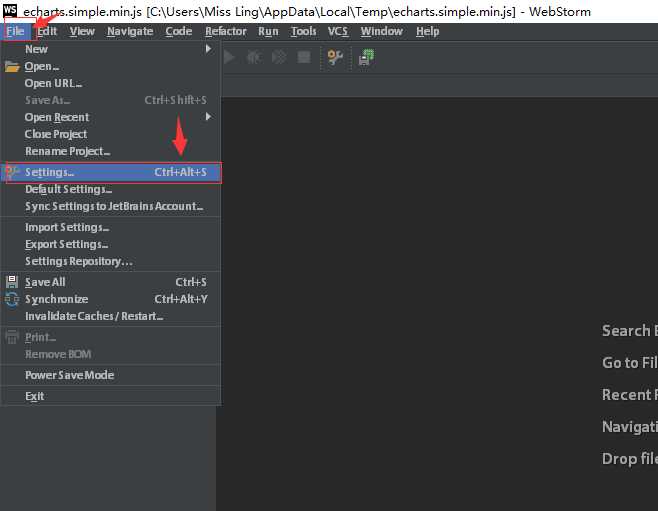This screenshot has width=658, height=511.
Task: Click the WebStorm logo in title bar
Action: (10, 10)
